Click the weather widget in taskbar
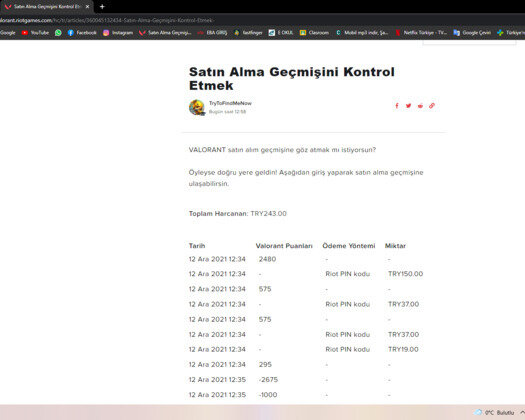 [494, 412]
